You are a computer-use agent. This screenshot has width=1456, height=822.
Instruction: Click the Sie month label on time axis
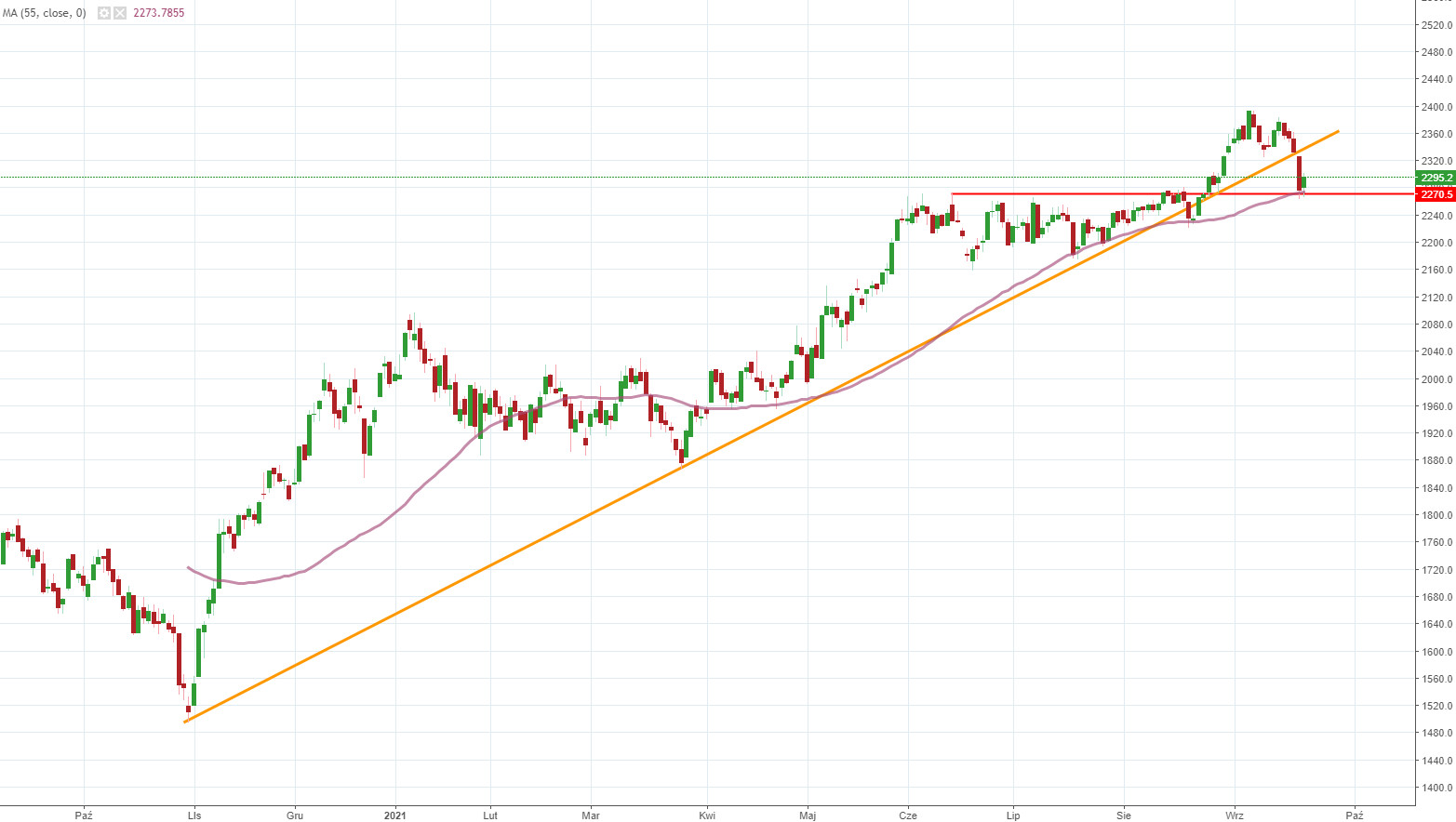[1124, 815]
